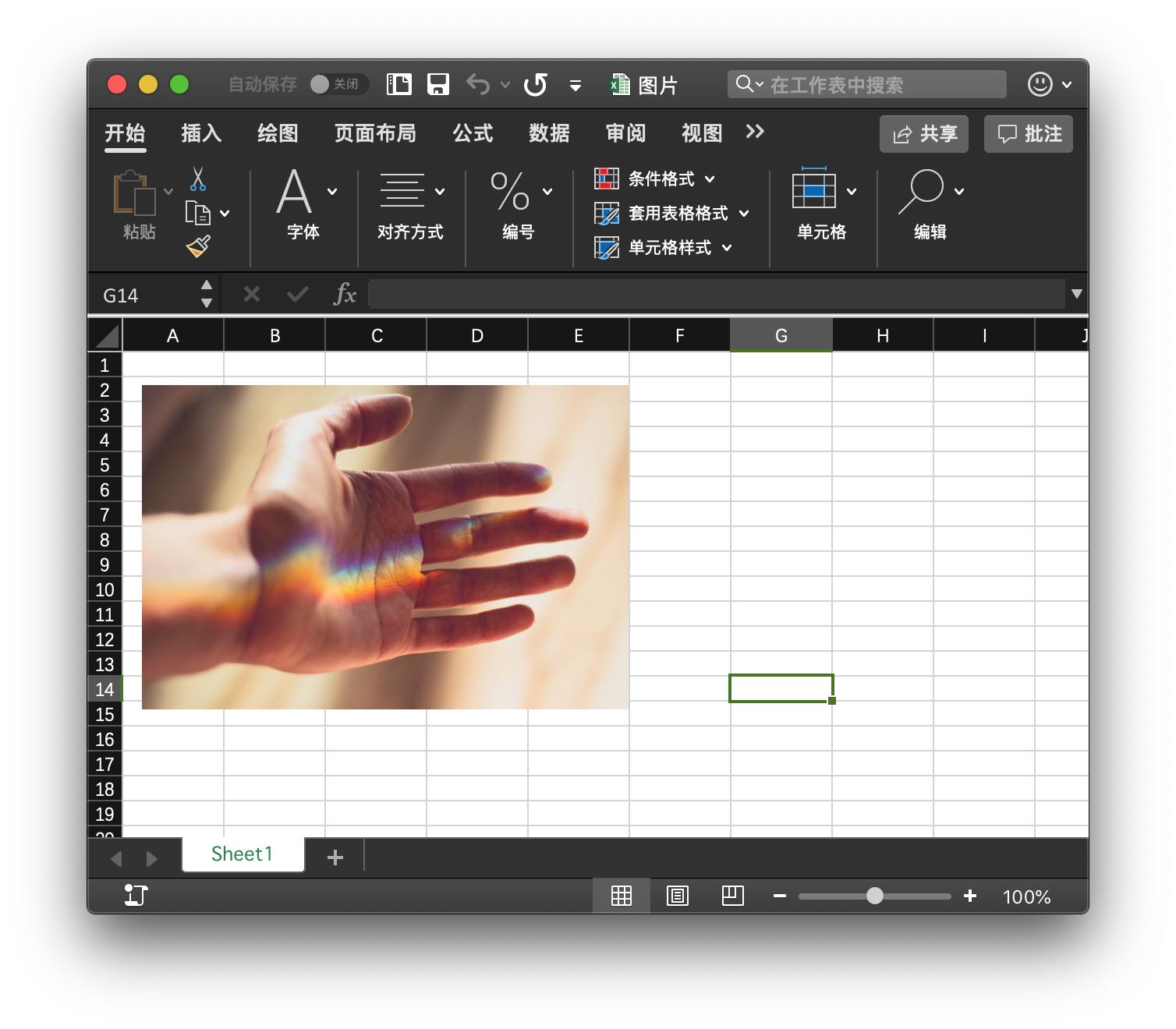Open the Customize Quick Access Toolbar dropdown
The image size is (1176, 1029).
pyautogui.click(x=576, y=86)
